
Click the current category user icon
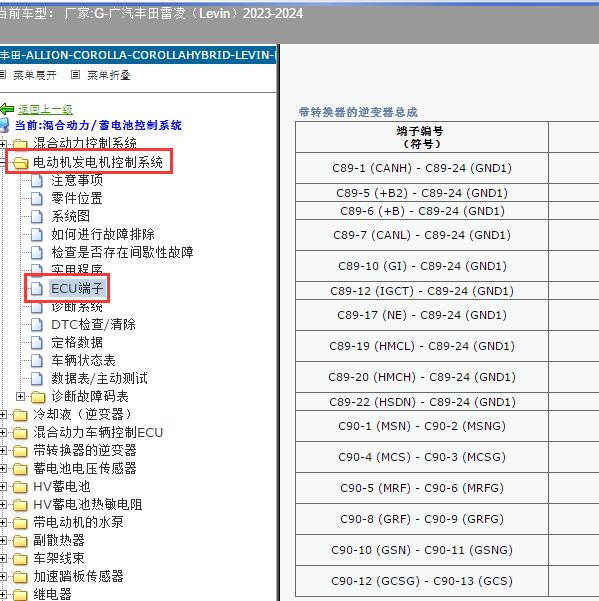click(4, 125)
